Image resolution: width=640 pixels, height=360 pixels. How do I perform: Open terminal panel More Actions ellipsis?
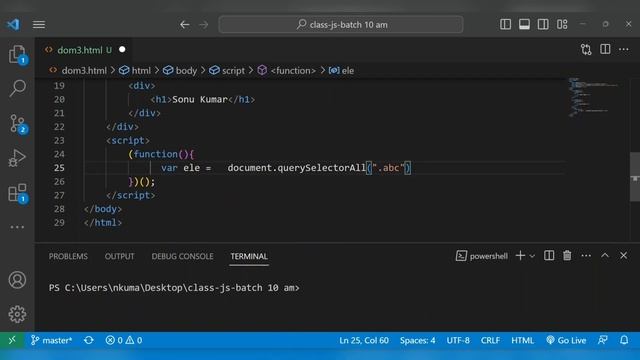(586, 256)
